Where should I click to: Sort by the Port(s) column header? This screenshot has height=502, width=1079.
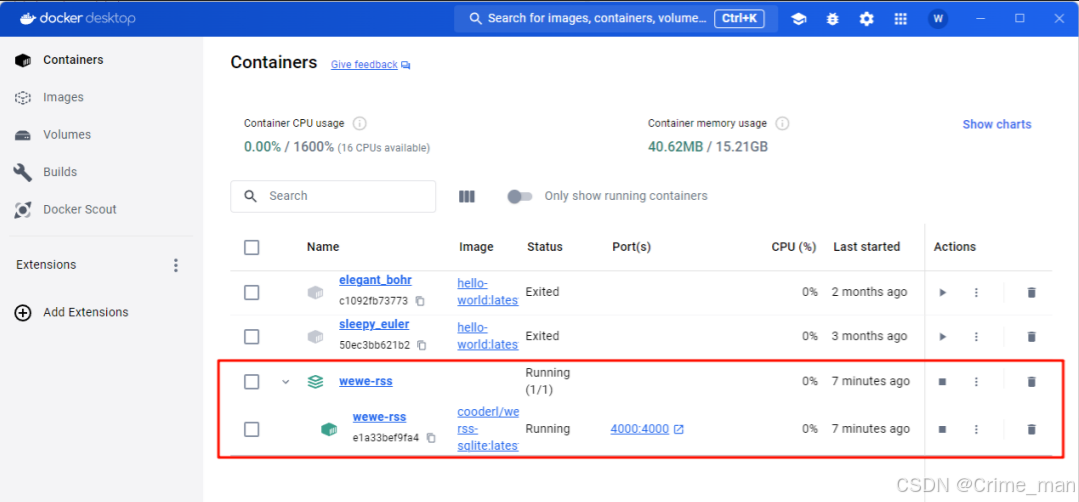(x=631, y=247)
